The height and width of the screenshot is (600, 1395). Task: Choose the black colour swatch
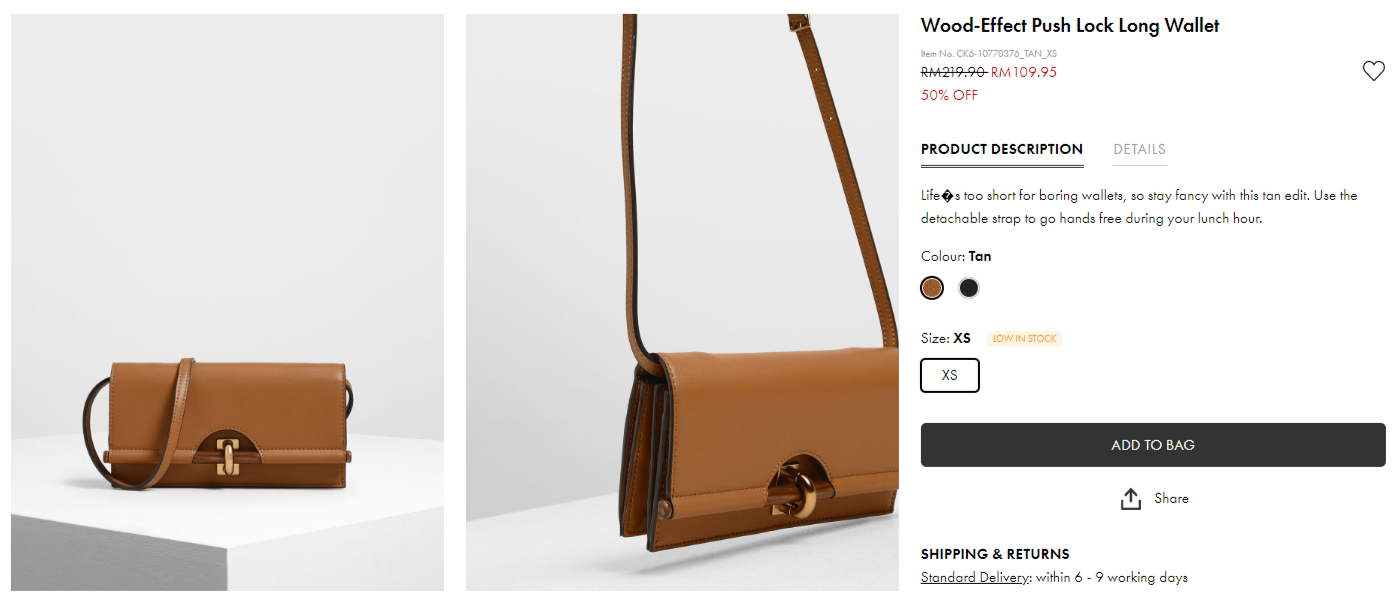(968, 288)
